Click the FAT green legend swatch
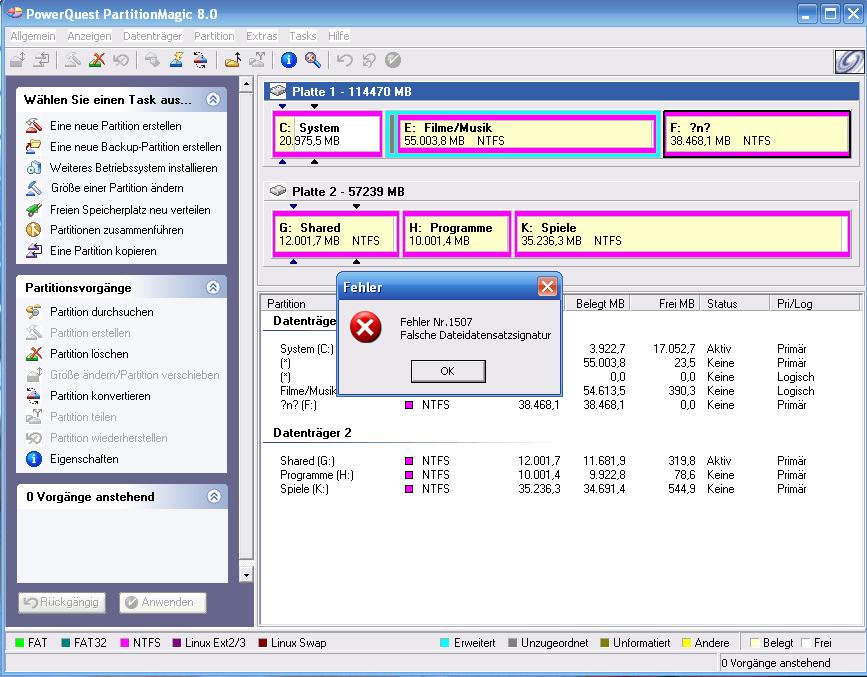The width and height of the screenshot is (867, 677). click(x=20, y=643)
